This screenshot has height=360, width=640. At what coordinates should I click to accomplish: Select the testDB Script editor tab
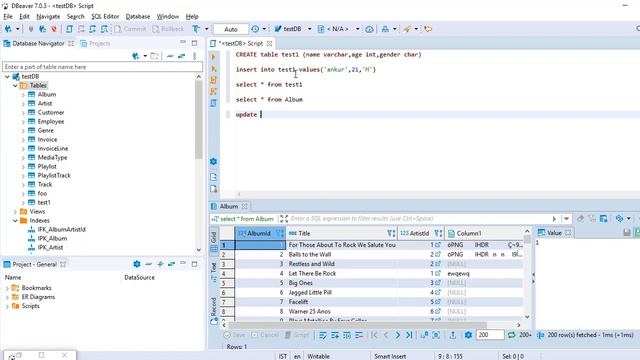click(x=241, y=43)
